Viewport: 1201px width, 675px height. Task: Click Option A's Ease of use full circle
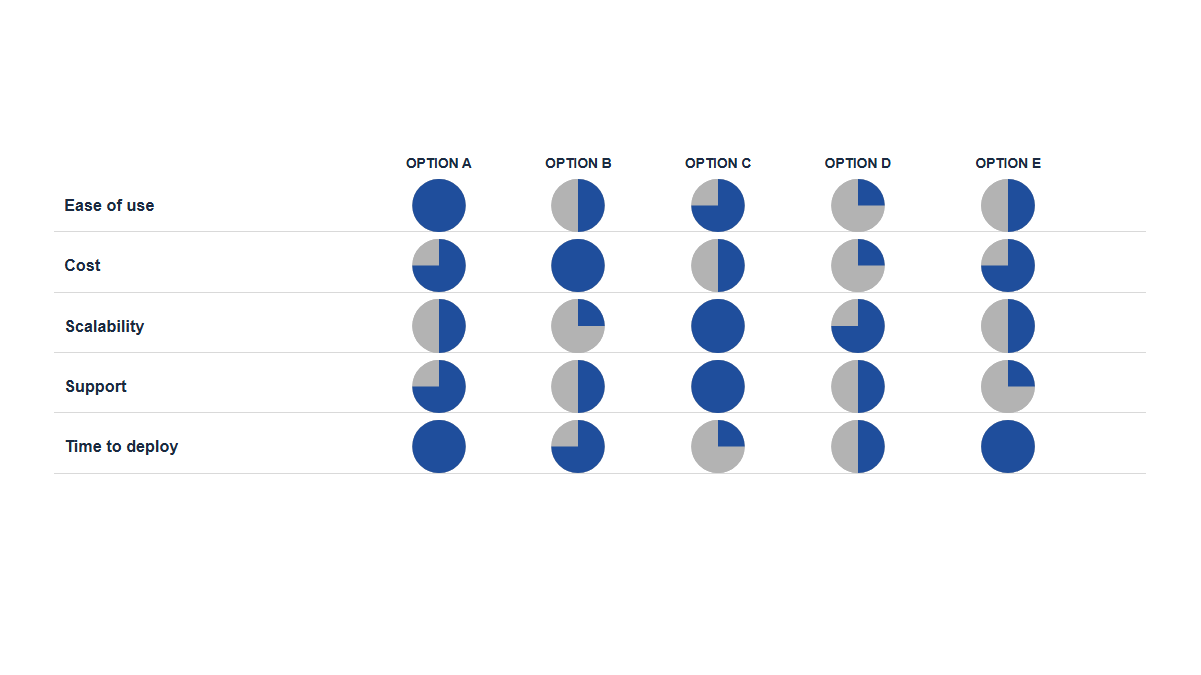pyautogui.click(x=439, y=206)
